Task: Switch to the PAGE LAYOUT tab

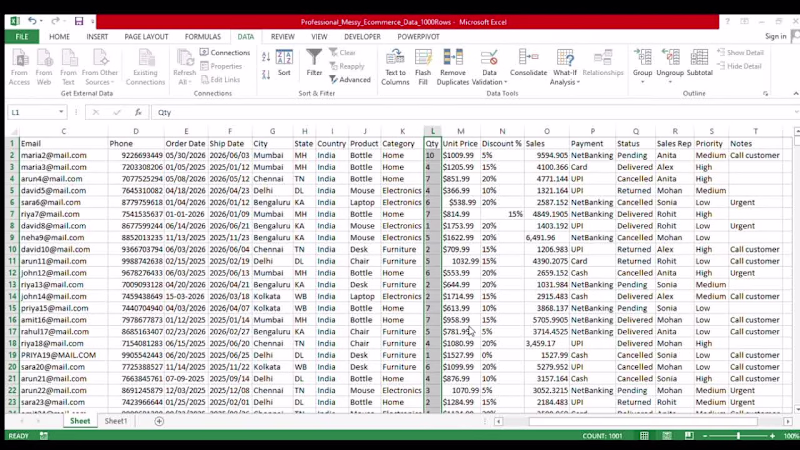Action: [x=146, y=37]
